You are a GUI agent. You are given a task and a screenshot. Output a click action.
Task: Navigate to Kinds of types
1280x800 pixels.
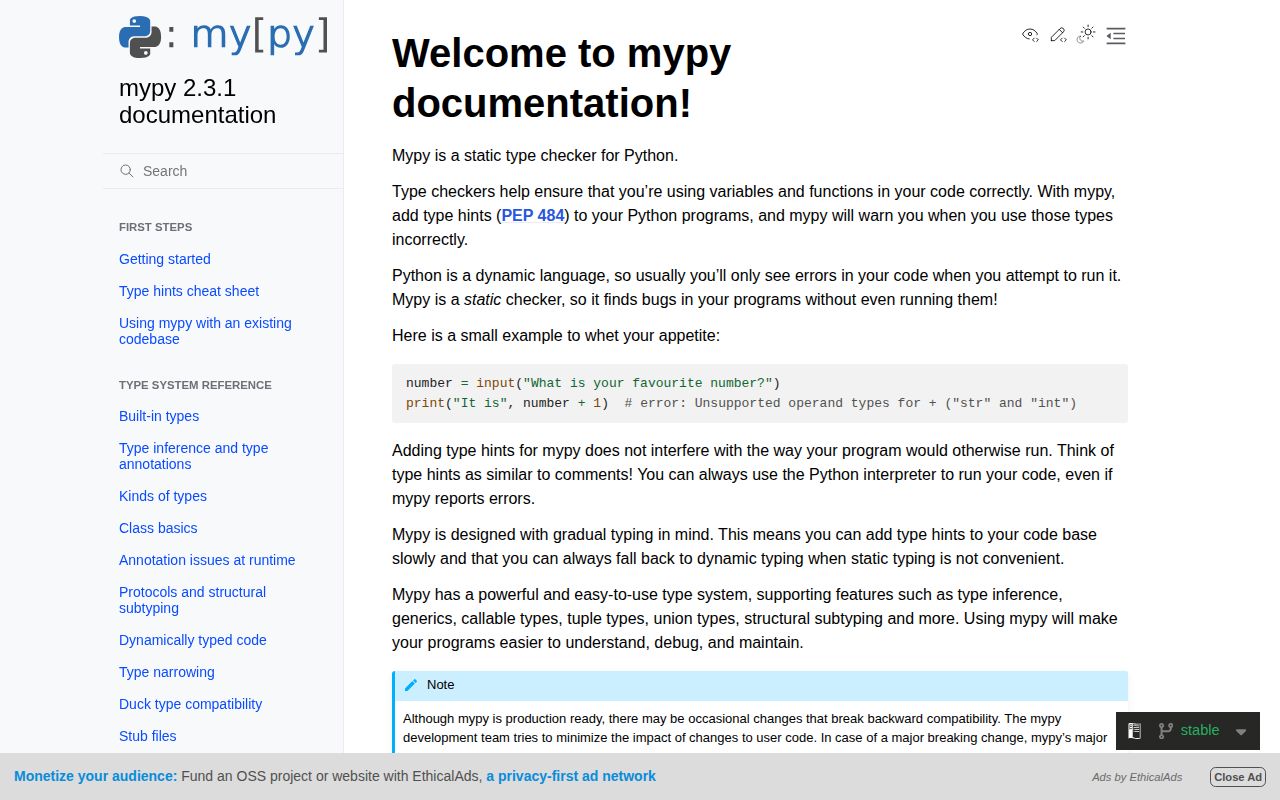pos(163,496)
